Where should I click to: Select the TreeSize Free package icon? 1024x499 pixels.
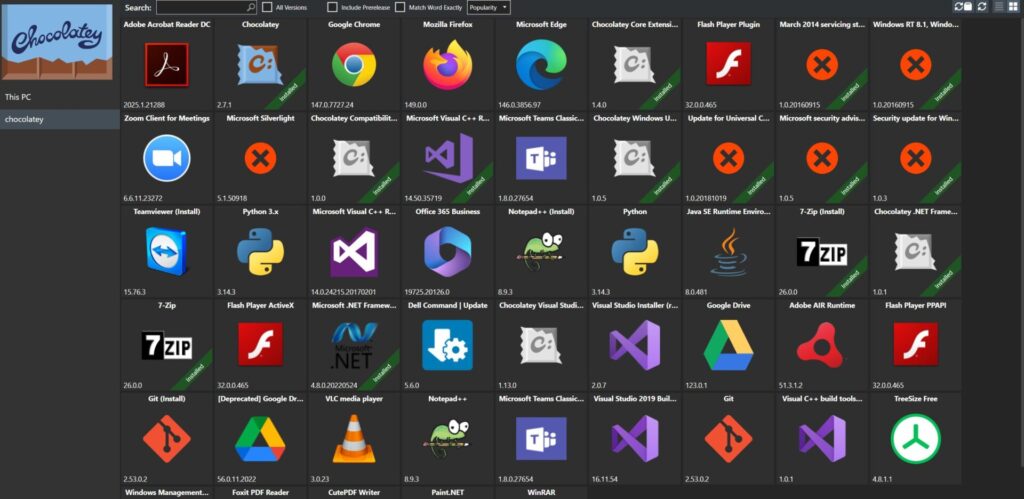916,439
